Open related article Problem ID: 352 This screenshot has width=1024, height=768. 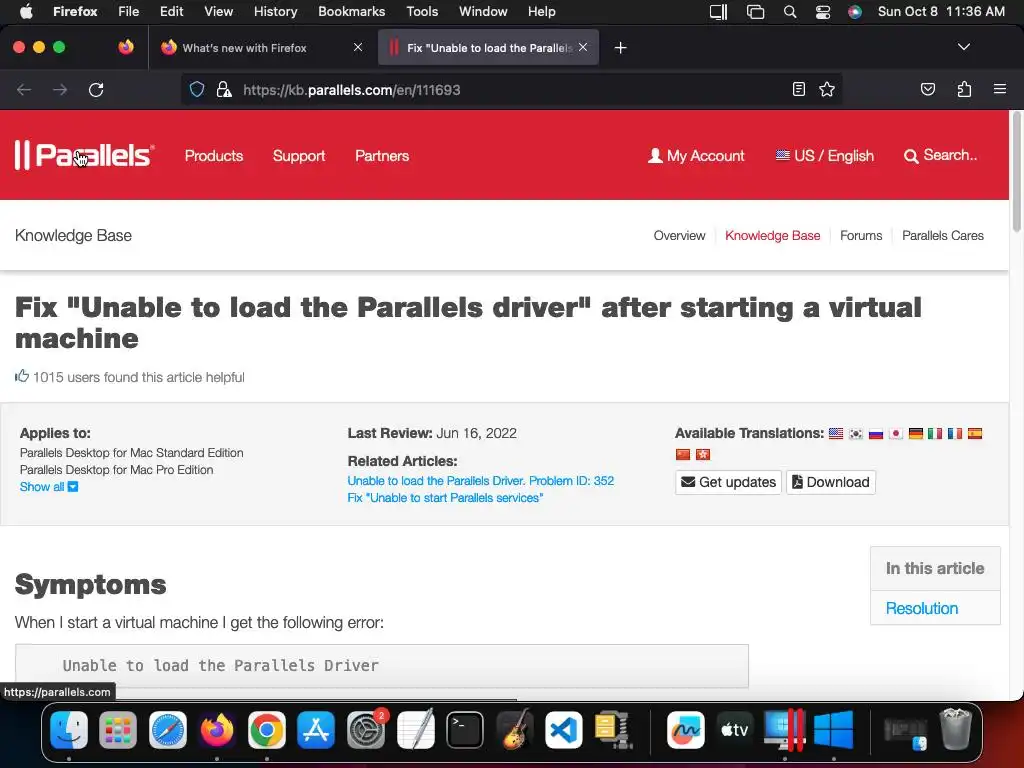click(481, 481)
